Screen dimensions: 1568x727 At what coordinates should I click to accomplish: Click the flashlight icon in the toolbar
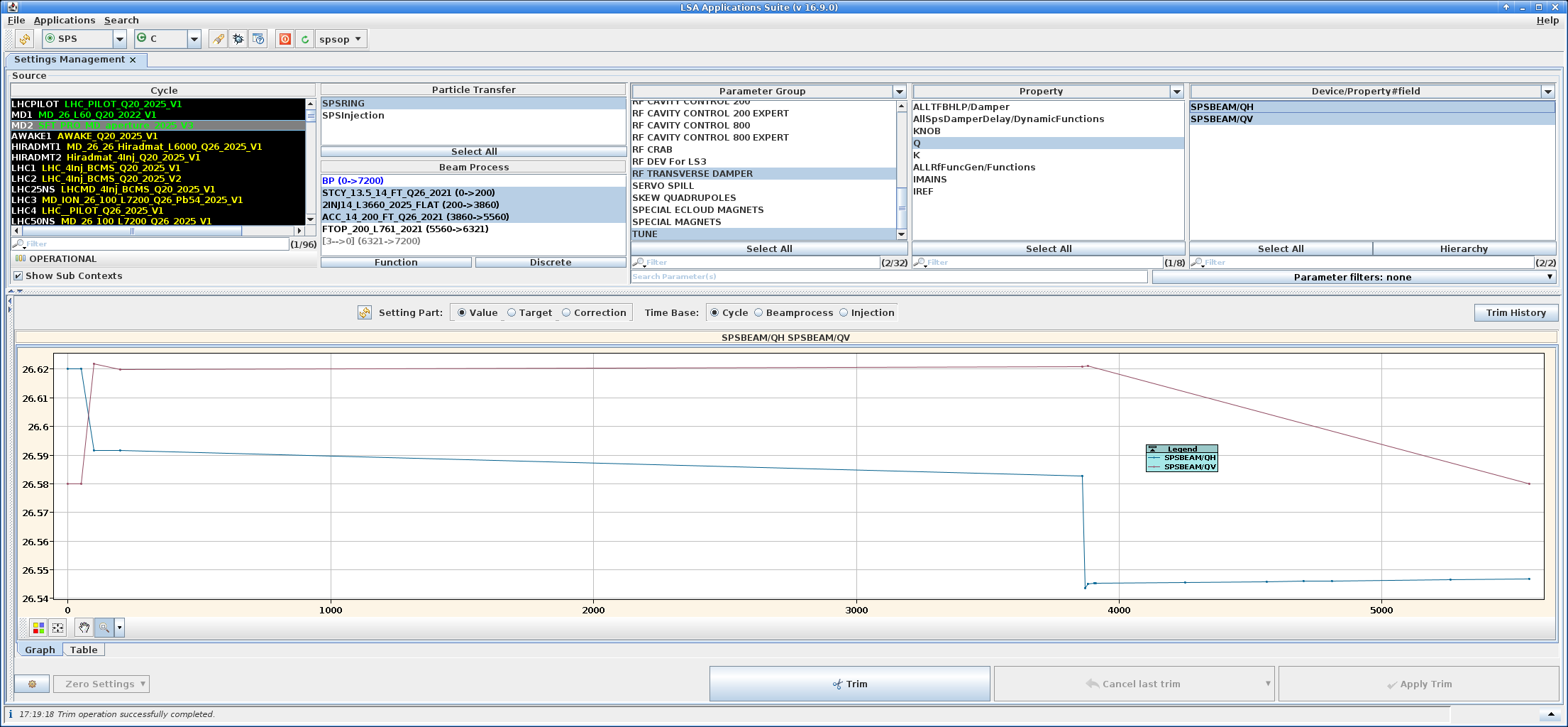[219, 39]
